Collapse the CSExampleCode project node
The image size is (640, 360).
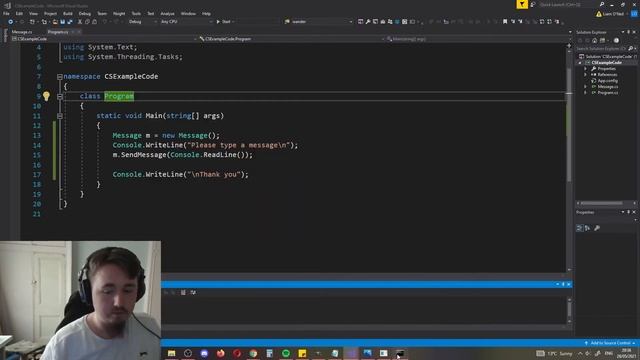click(x=580, y=63)
